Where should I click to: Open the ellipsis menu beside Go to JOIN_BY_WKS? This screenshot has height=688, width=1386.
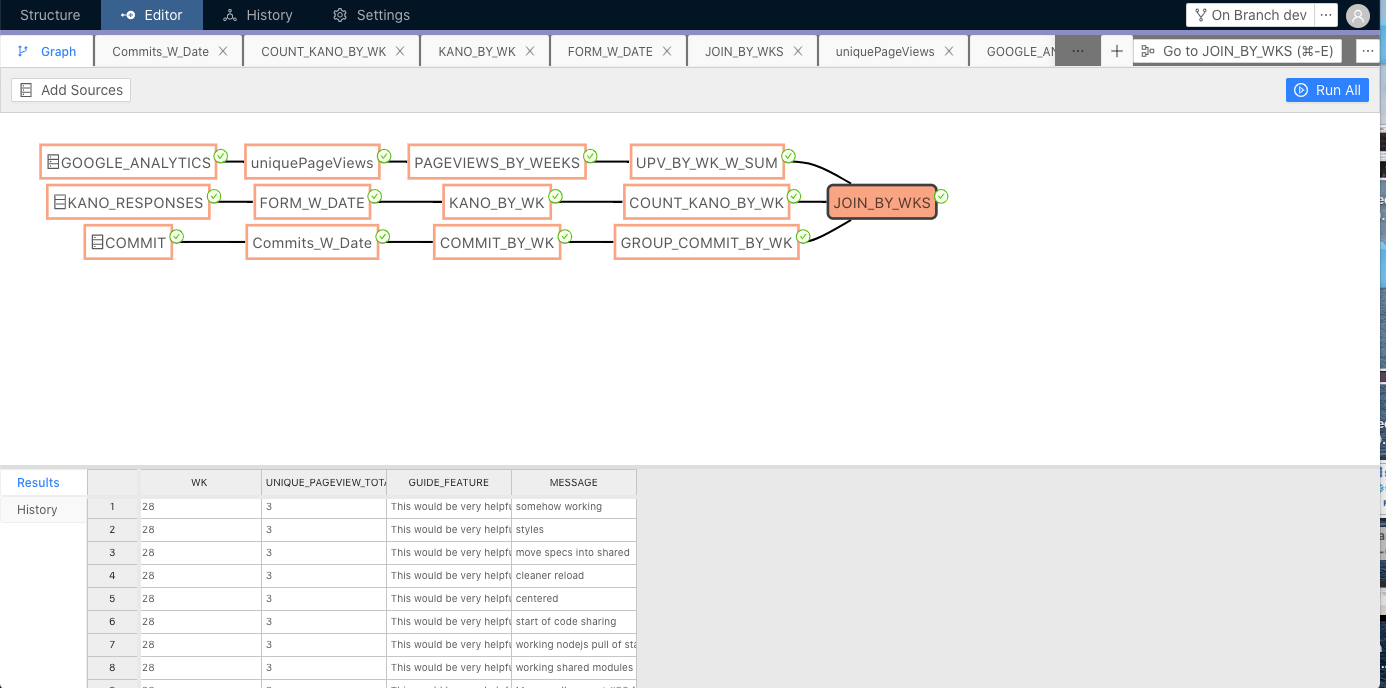coord(1368,50)
